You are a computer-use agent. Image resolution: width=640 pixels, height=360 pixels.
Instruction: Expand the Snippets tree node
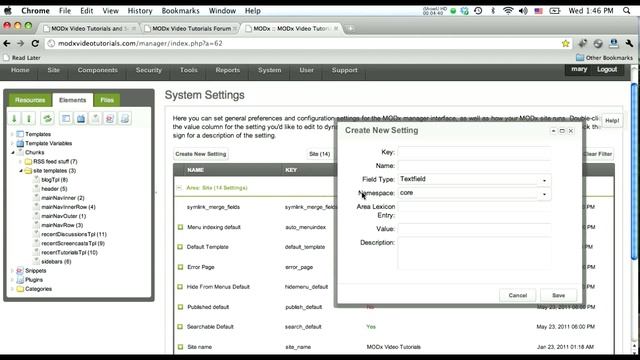(12, 271)
